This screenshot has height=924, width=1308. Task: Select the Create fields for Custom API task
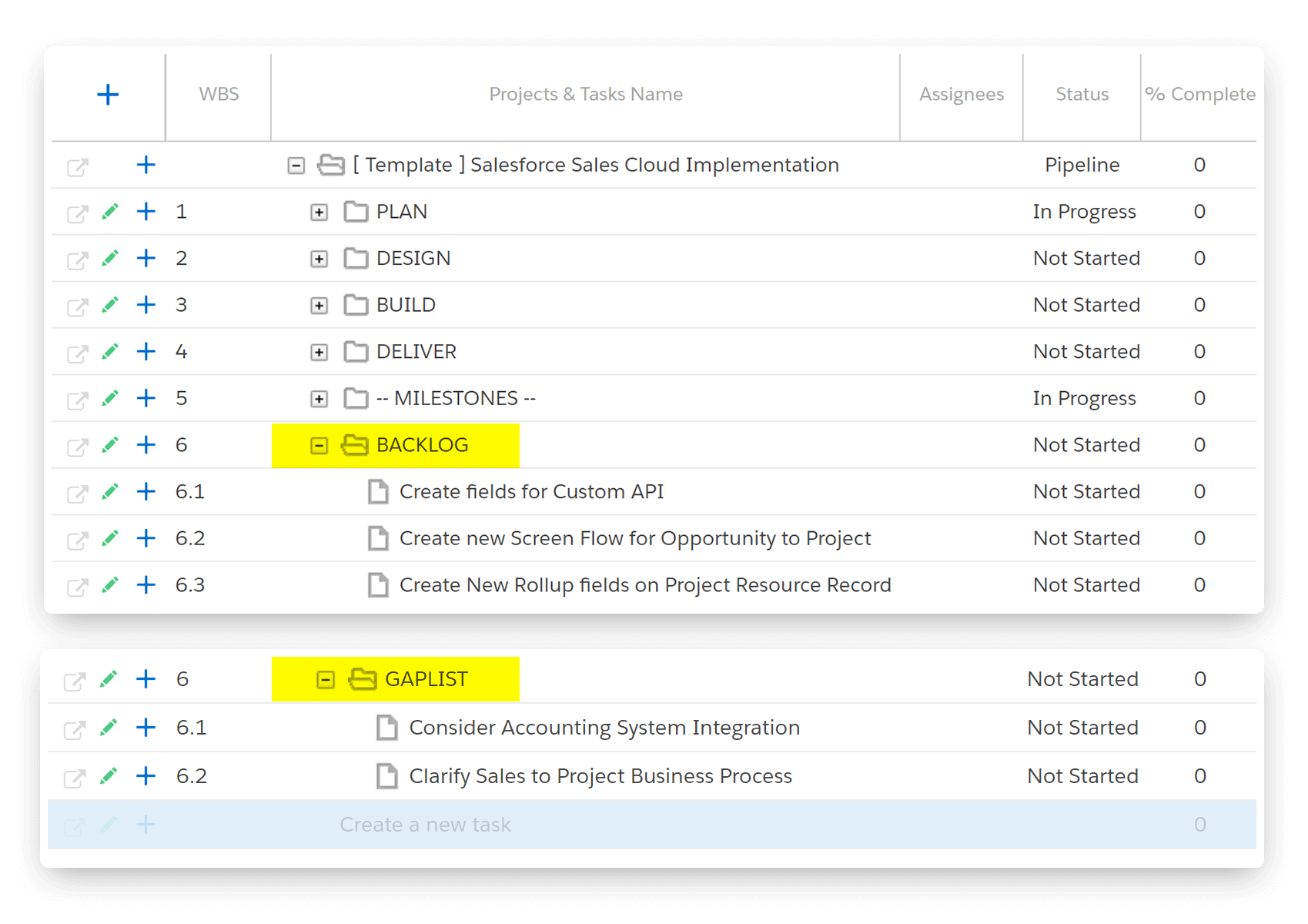pos(531,492)
